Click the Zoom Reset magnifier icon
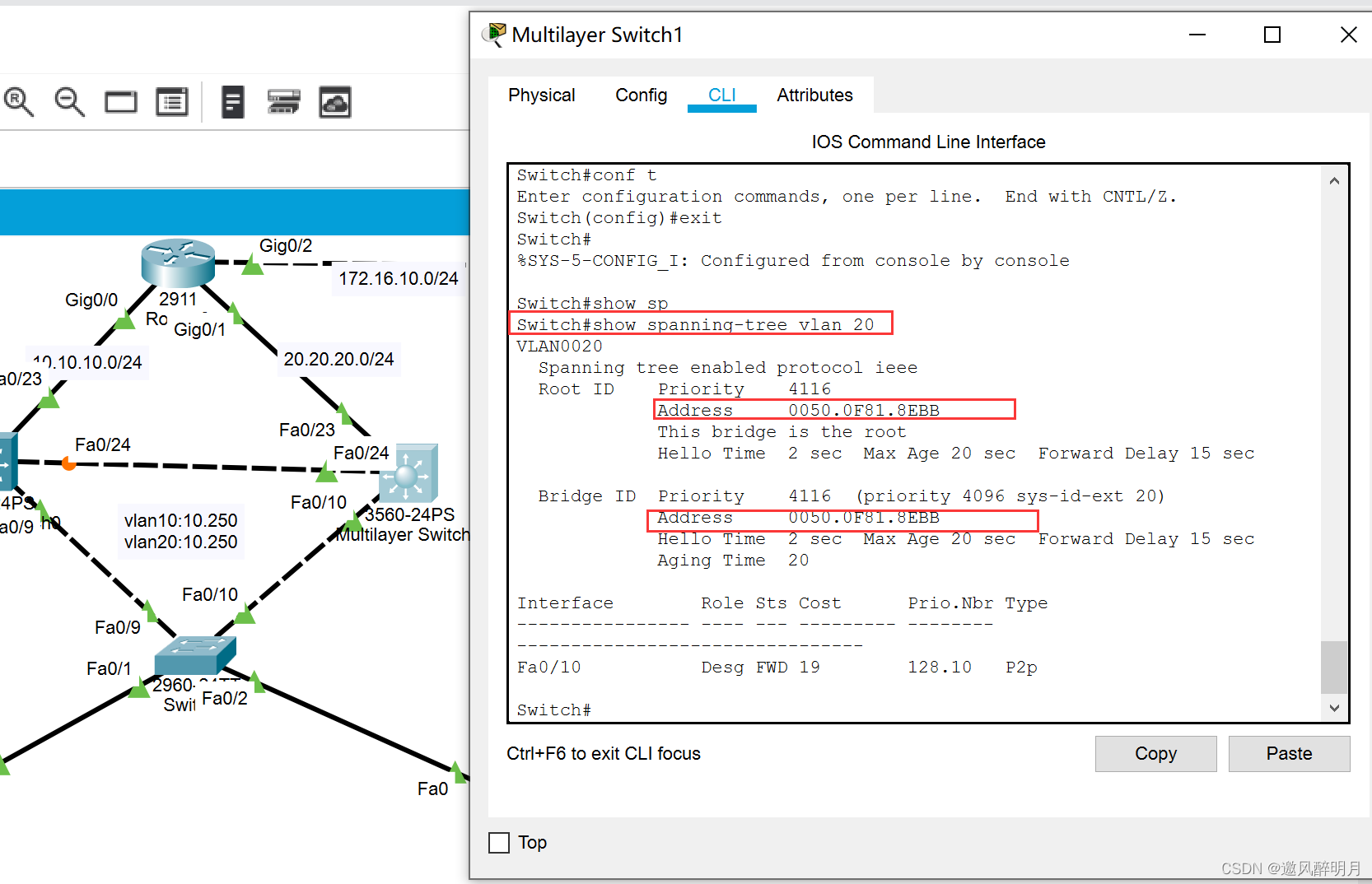 18,102
